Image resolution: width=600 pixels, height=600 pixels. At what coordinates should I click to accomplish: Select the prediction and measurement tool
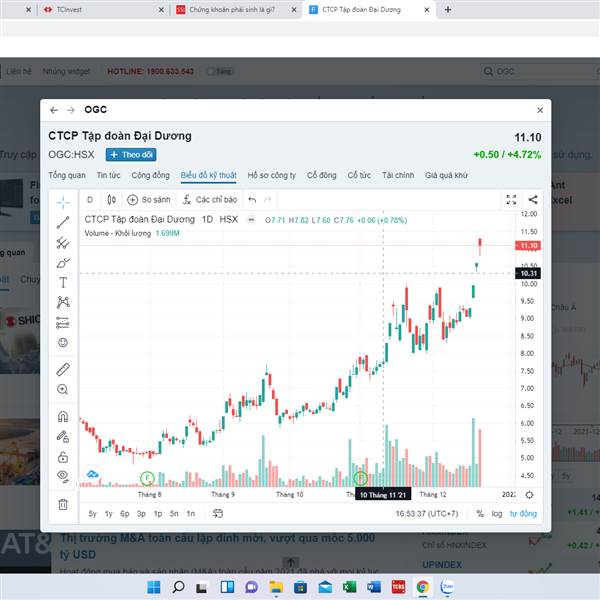(63, 323)
